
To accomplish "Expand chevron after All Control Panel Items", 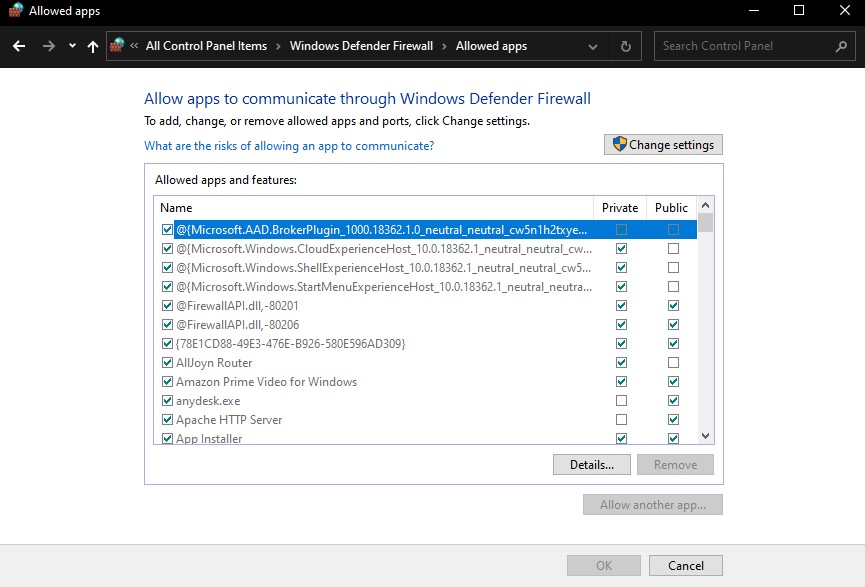I will 279,46.
